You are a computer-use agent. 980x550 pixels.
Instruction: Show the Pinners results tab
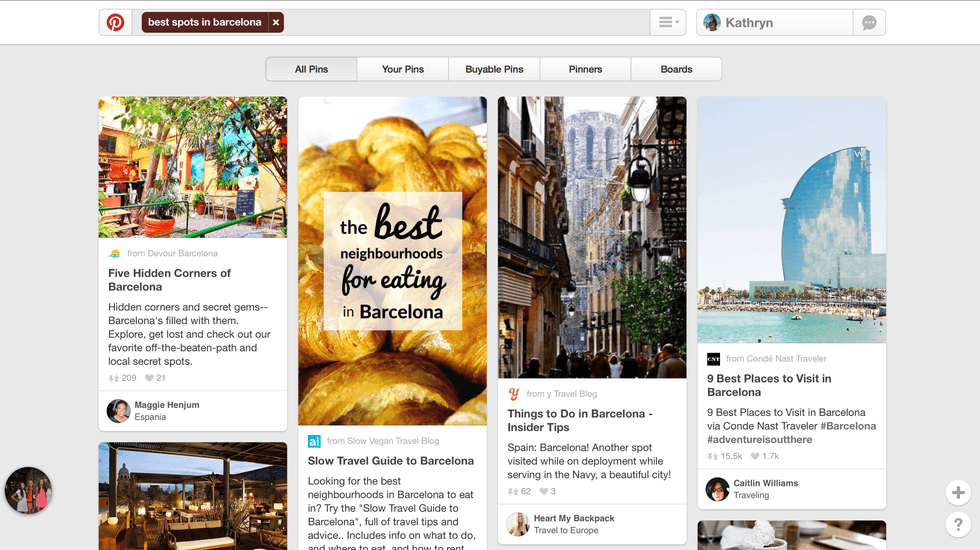pos(585,69)
